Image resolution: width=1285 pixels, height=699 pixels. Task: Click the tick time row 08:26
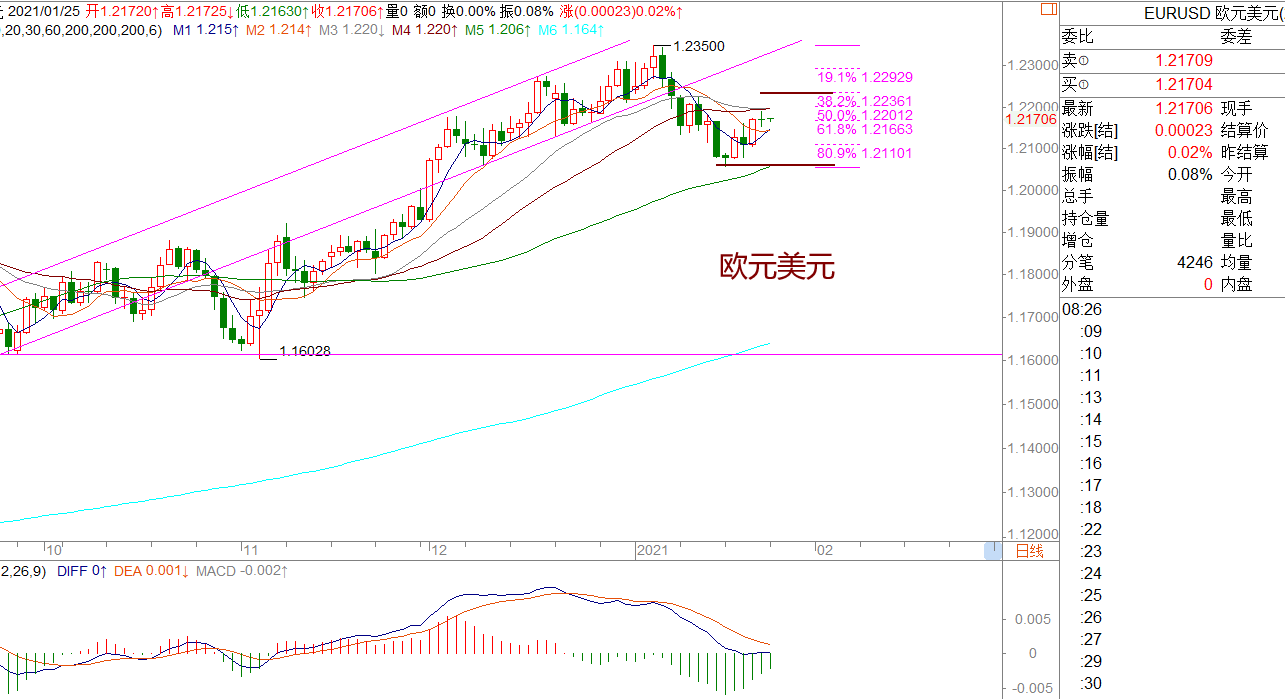click(x=1082, y=310)
